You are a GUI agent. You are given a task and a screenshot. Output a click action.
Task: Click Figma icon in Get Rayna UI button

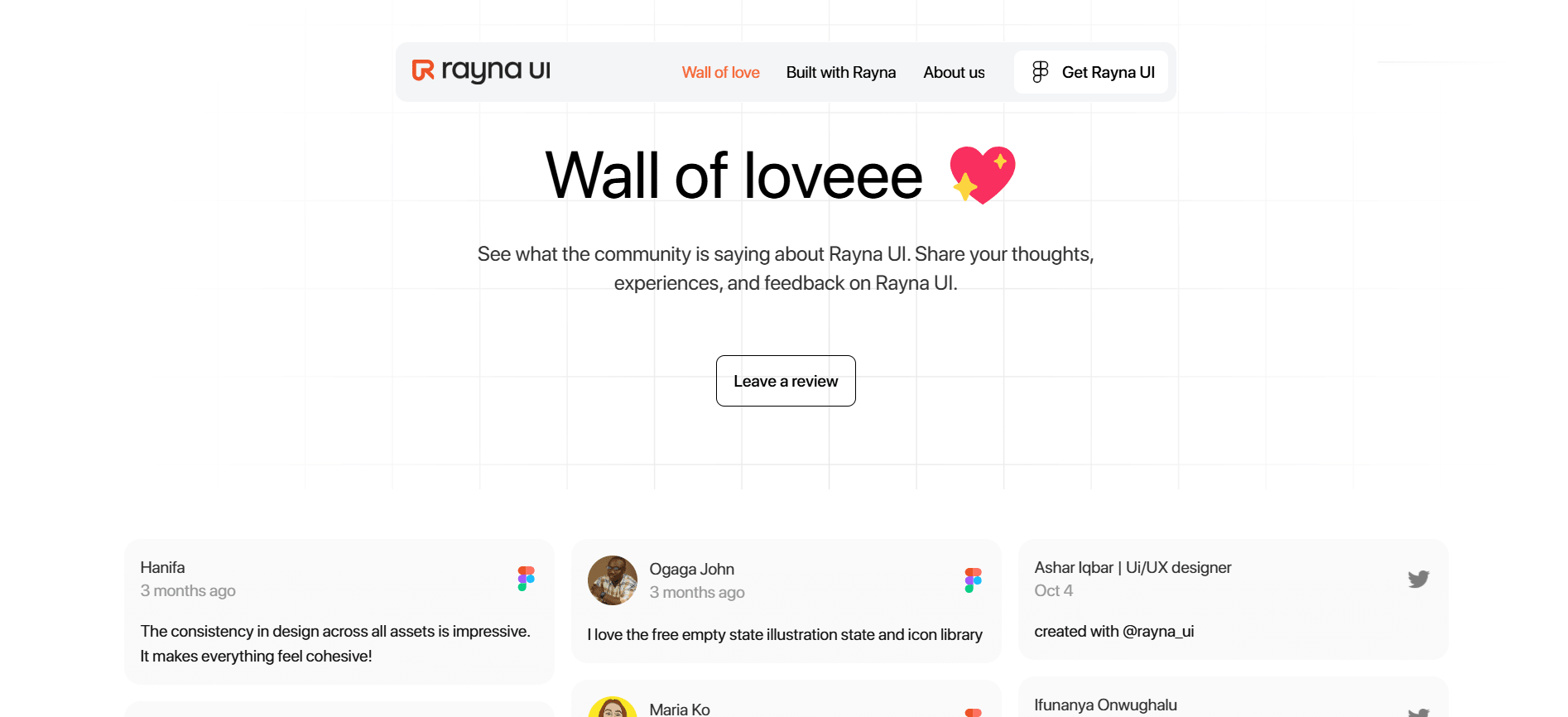pyautogui.click(x=1041, y=72)
